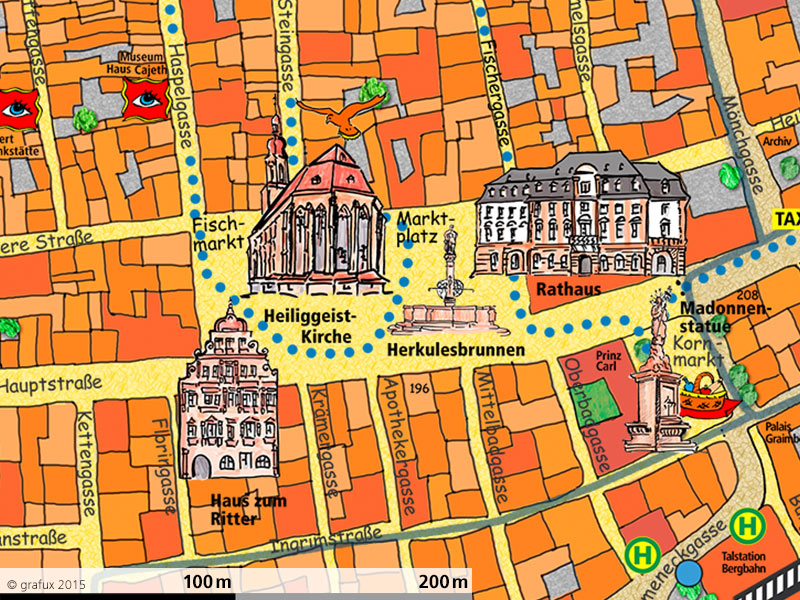Select the green Prinz Carl area

(x=596, y=400)
